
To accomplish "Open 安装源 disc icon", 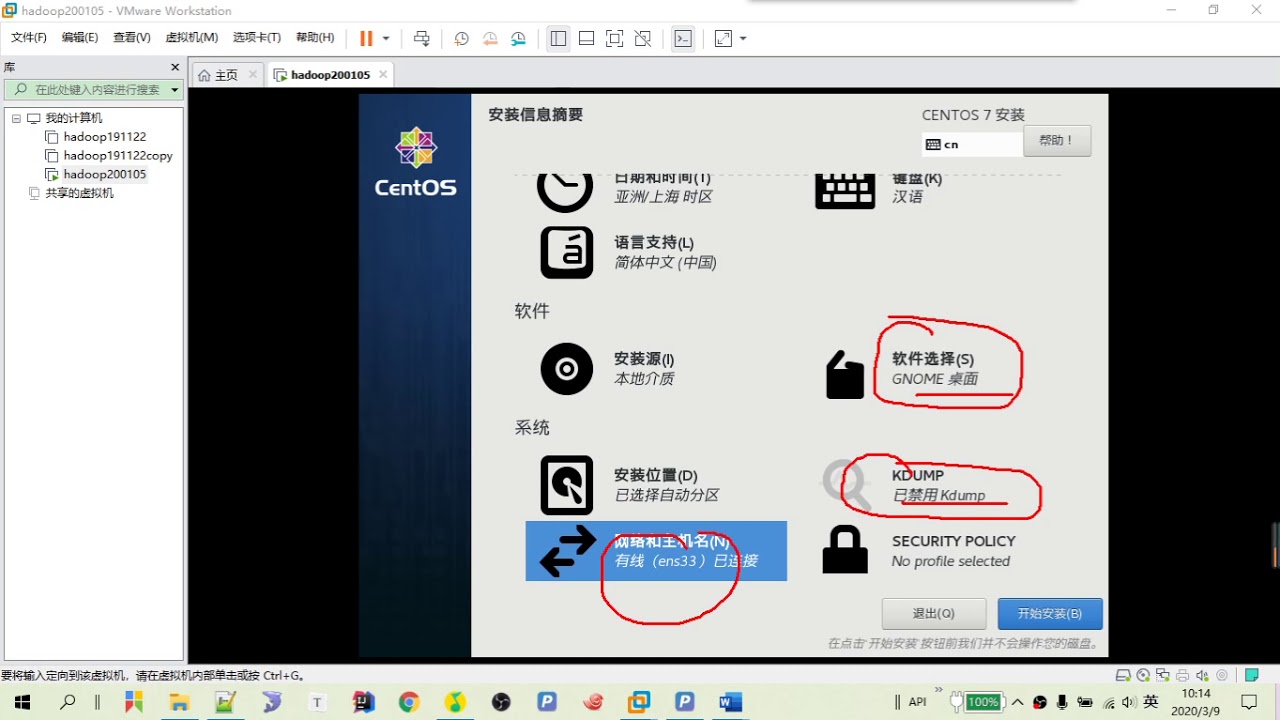I will (567, 369).
